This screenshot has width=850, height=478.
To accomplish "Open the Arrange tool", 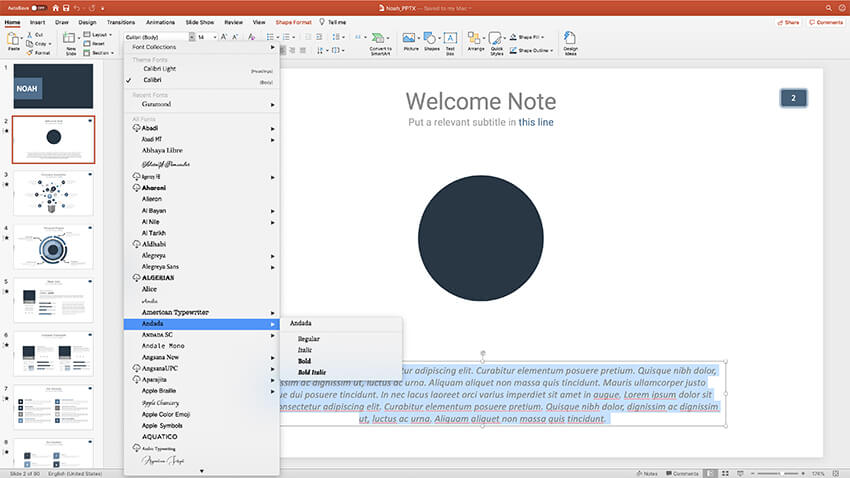I will [x=475, y=40].
